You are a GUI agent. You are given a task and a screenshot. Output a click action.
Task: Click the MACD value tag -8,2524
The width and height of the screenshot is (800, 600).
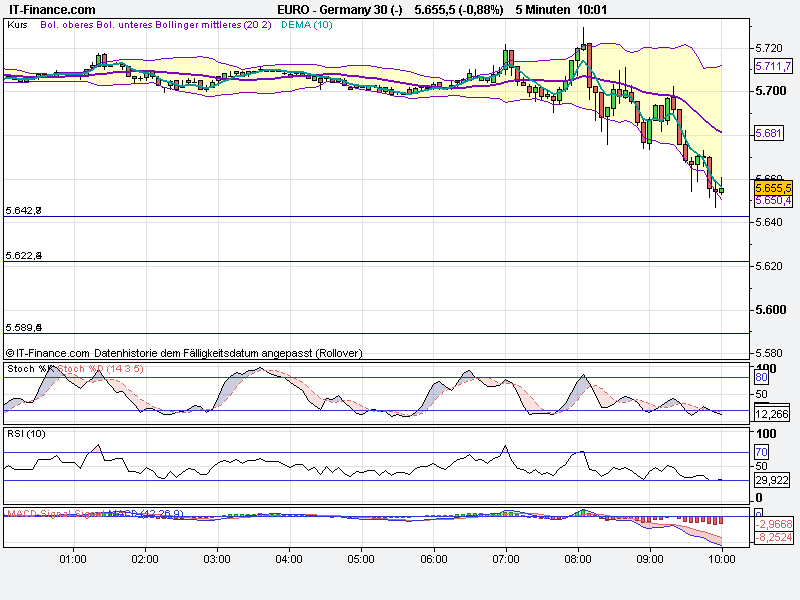(x=773, y=537)
